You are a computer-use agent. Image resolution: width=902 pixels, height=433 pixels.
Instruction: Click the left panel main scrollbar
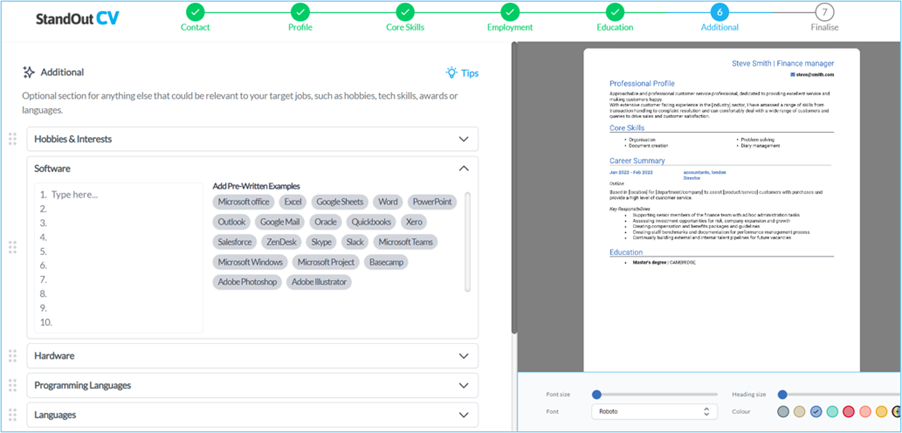tap(514, 187)
